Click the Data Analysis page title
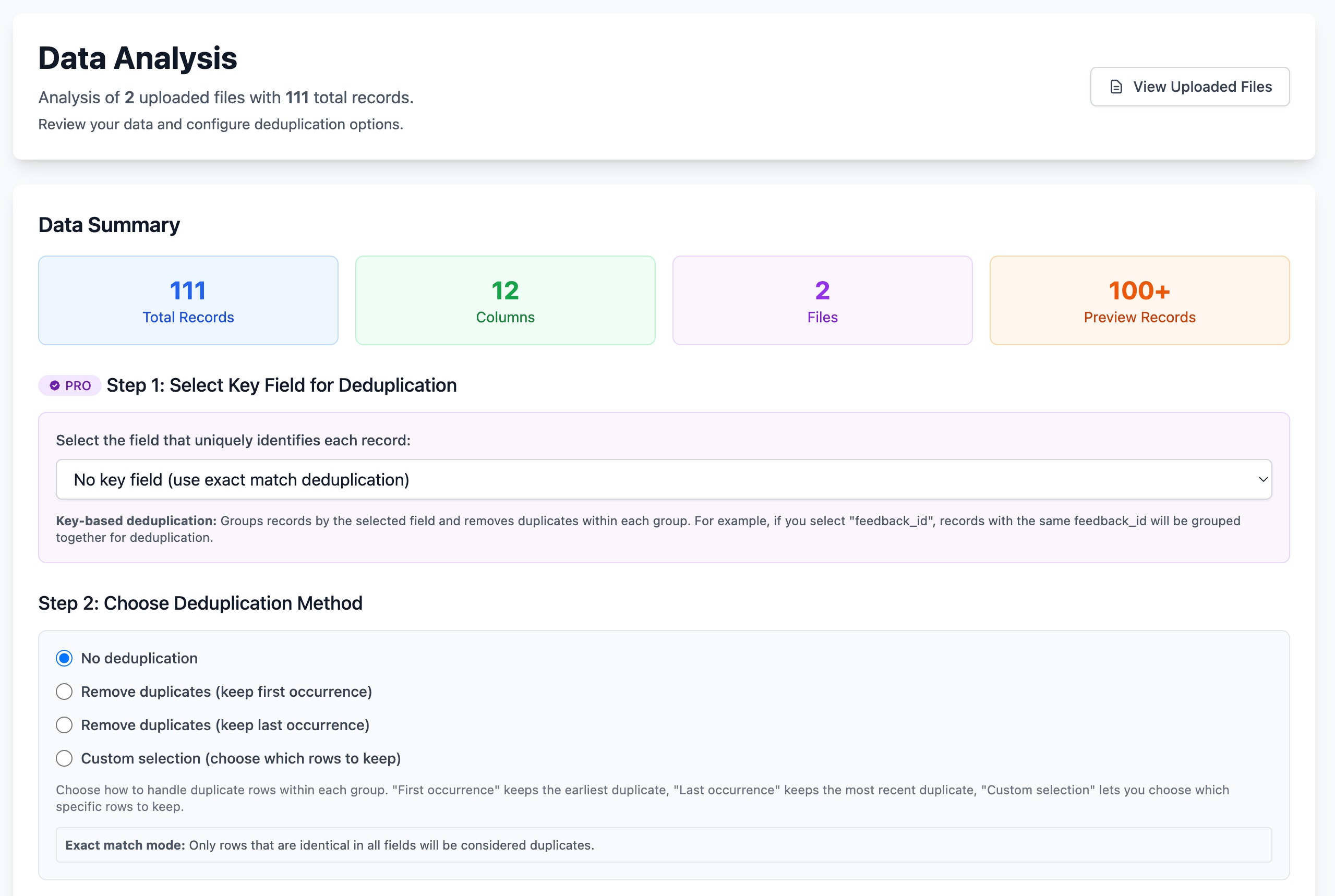This screenshot has width=1335, height=896. tap(137, 58)
